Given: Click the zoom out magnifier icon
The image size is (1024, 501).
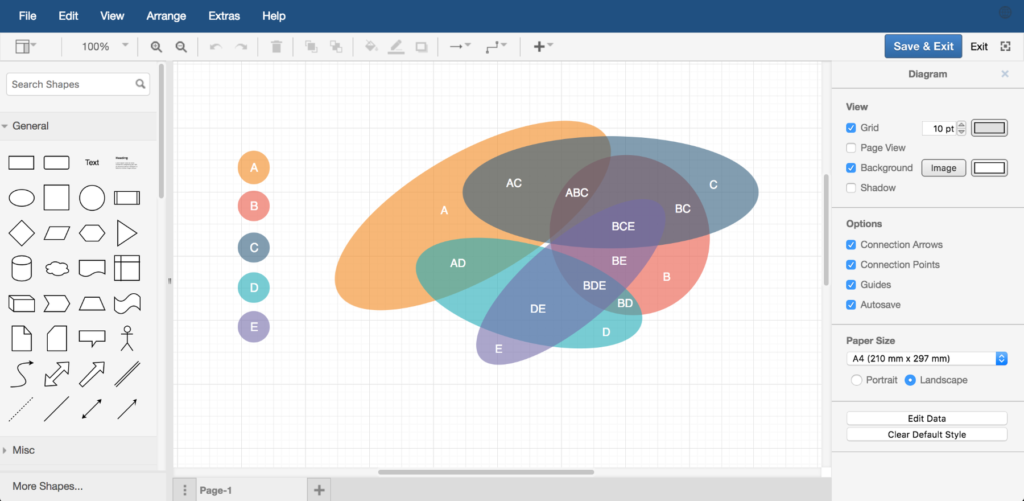Looking at the screenshot, I should tap(181, 46).
